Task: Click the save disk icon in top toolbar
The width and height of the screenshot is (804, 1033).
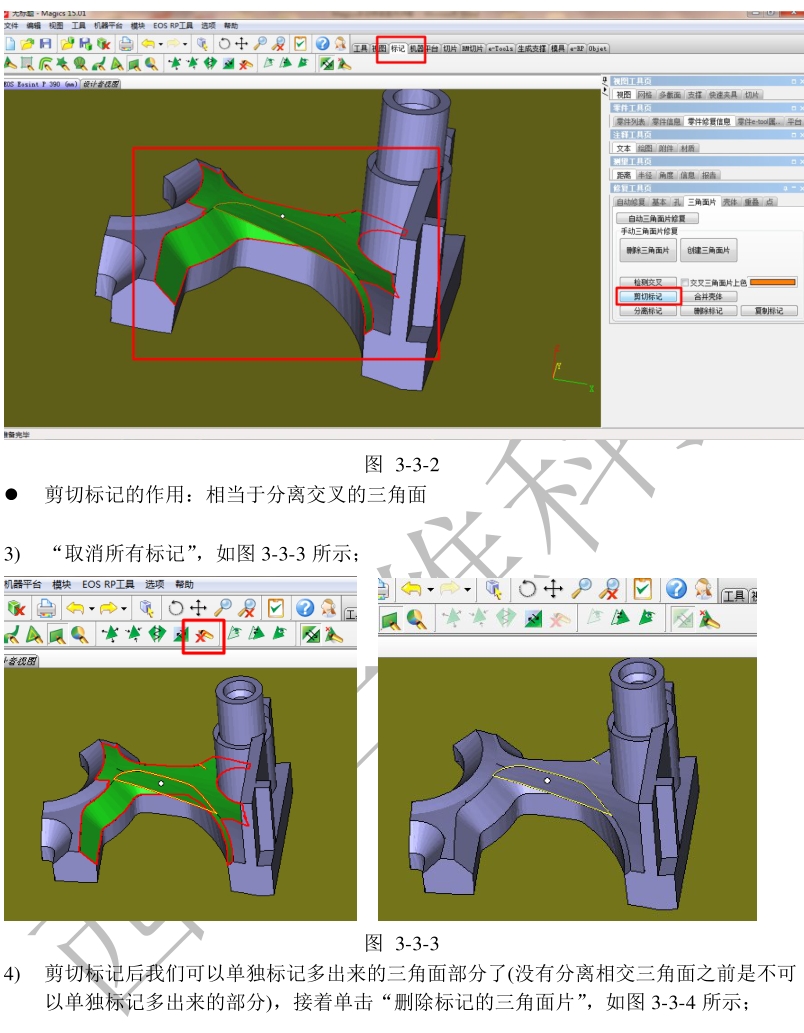Action: [45, 44]
